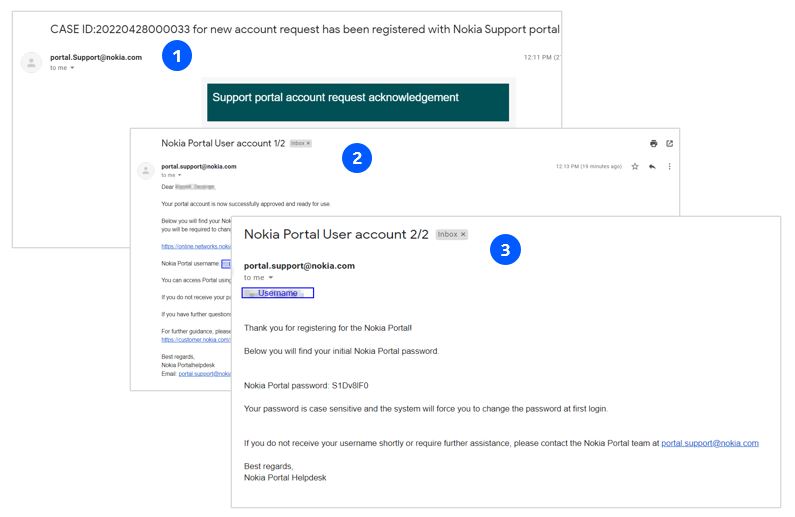Open the three-dot more menu in email 1/2

pyautogui.click(x=669, y=166)
